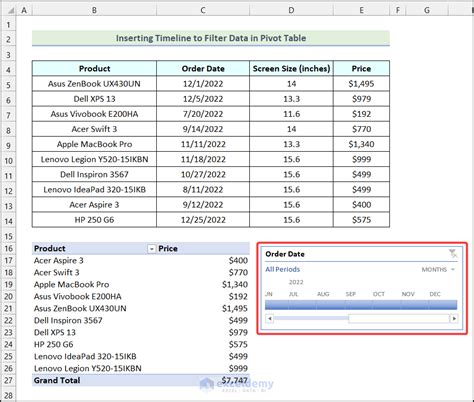This screenshot has height=402, width=474.
Task: Select the date cell 8/11/2022
Action: 203,190
